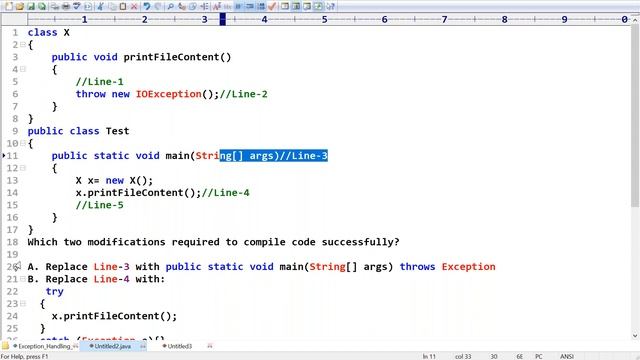Redo the last undone edit
The width and height of the screenshot is (640, 360).
point(158,7)
